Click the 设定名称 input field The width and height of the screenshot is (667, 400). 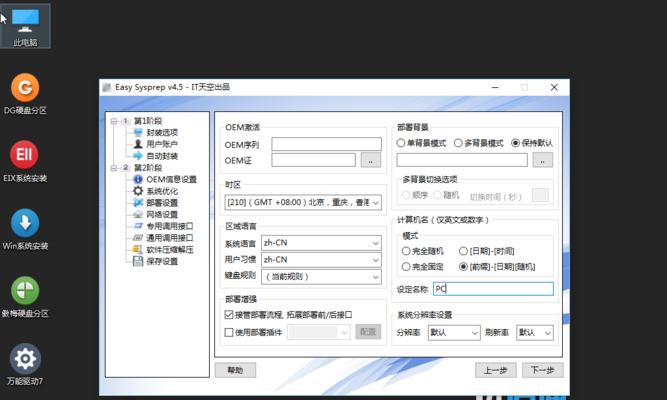(493, 289)
